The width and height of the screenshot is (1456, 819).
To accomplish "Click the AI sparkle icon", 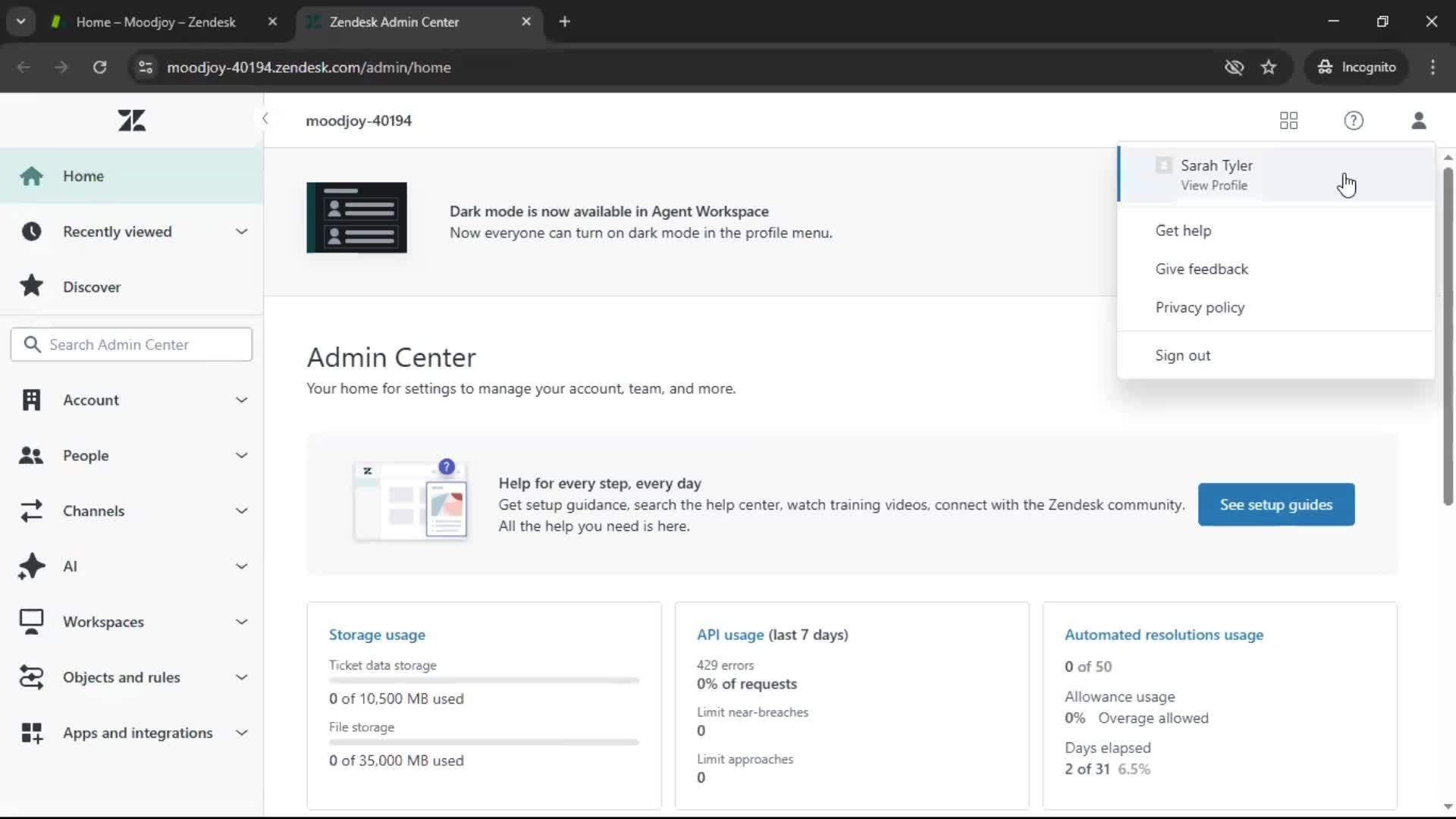I will pos(31,566).
